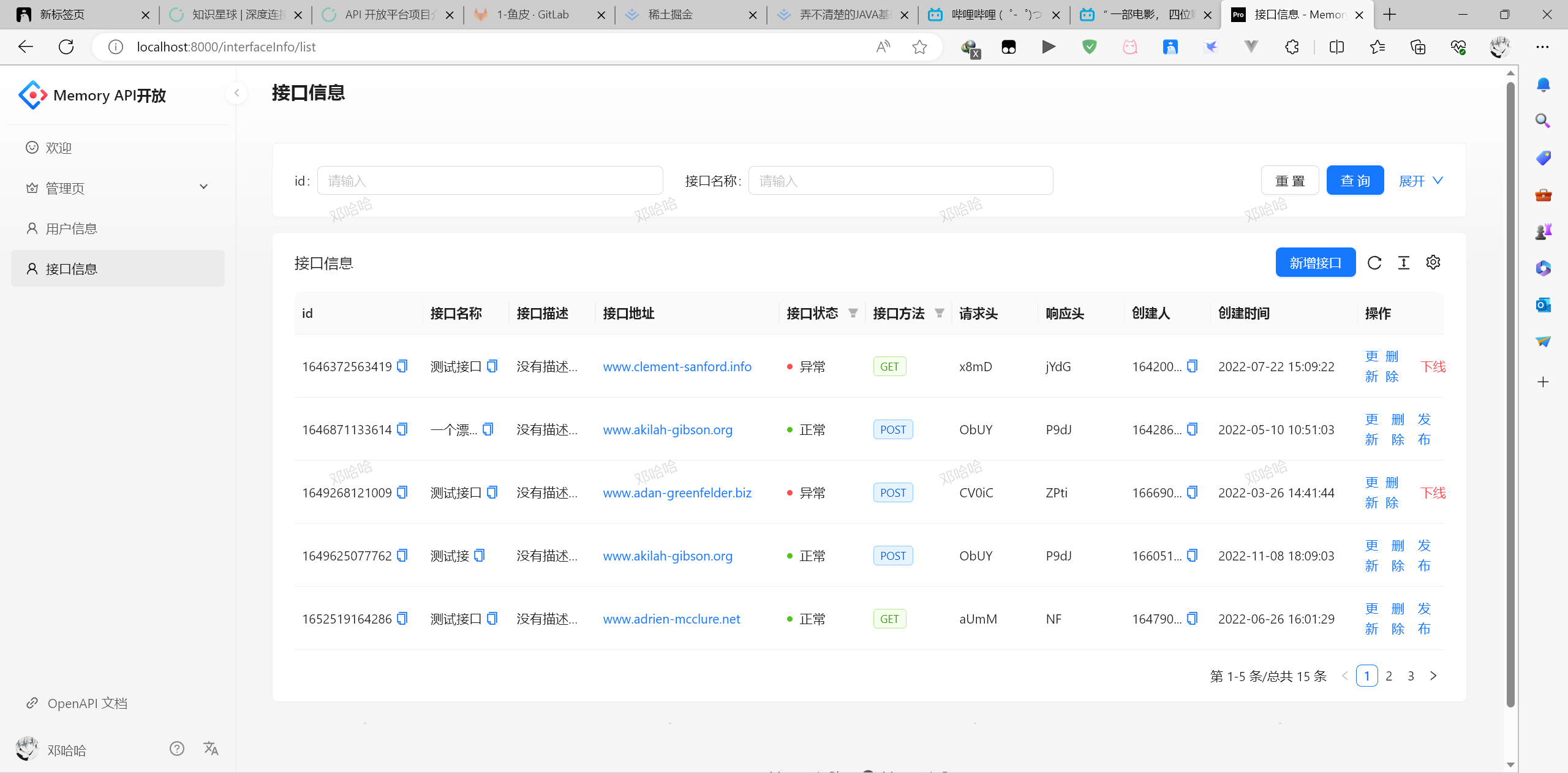The image size is (1568, 773).
Task: Expand the 管理页 menu
Action: tap(118, 187)
